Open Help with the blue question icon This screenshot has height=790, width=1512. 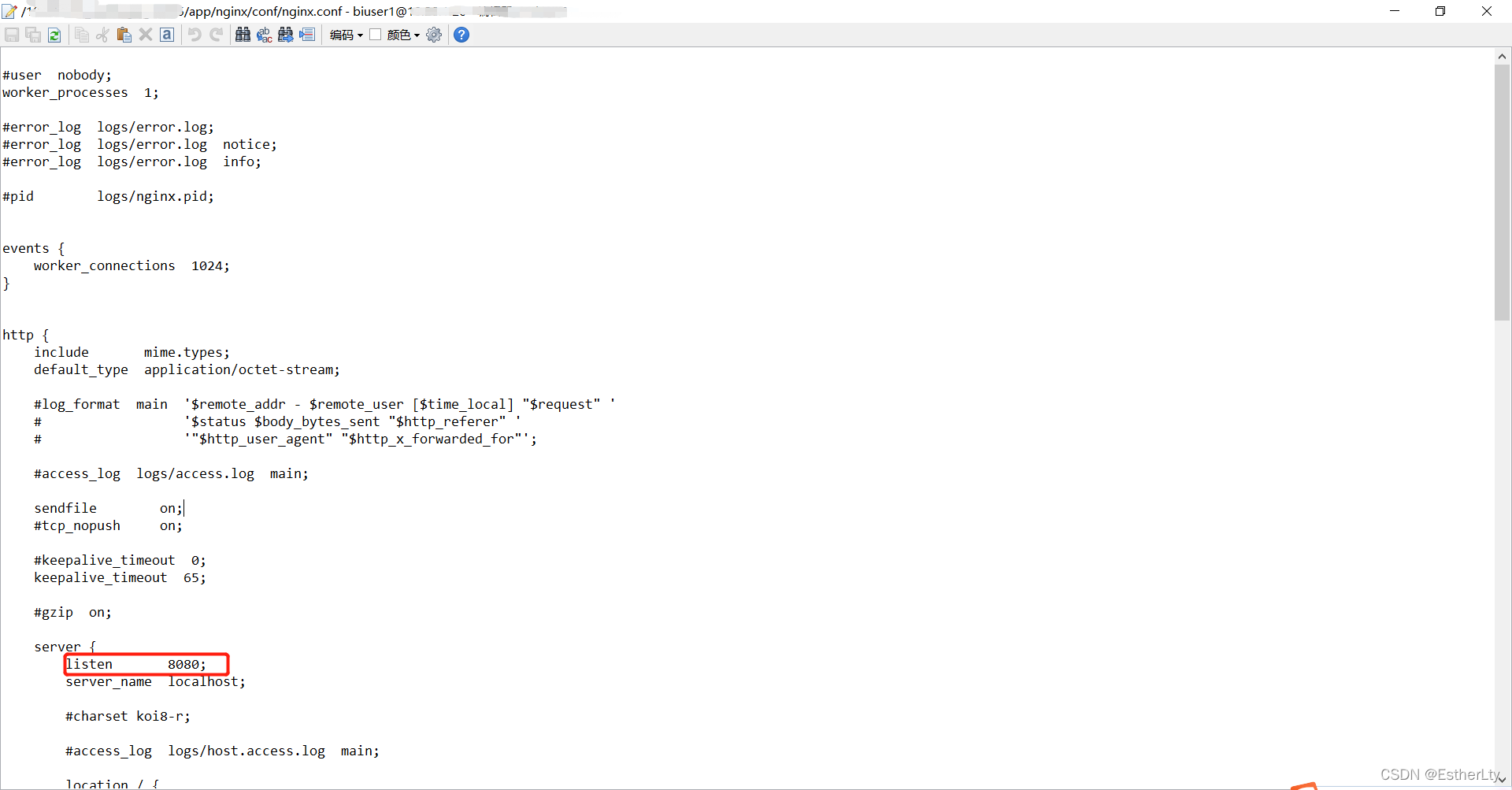pyautogui.click(x=461, y=35)
